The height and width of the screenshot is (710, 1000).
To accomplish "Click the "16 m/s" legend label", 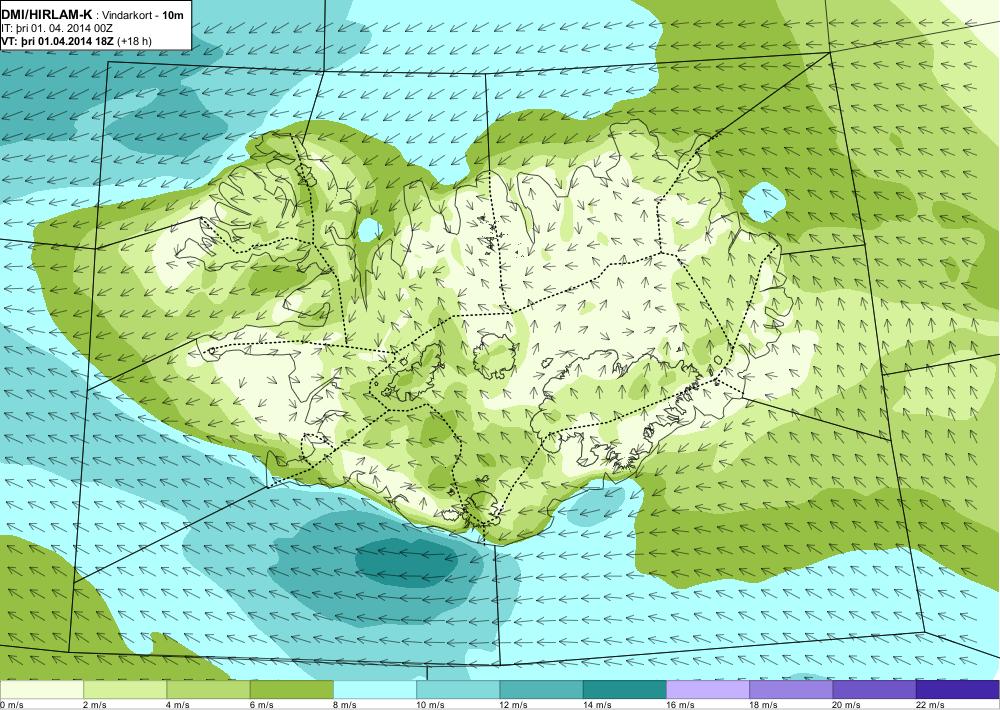I will 680,705.
